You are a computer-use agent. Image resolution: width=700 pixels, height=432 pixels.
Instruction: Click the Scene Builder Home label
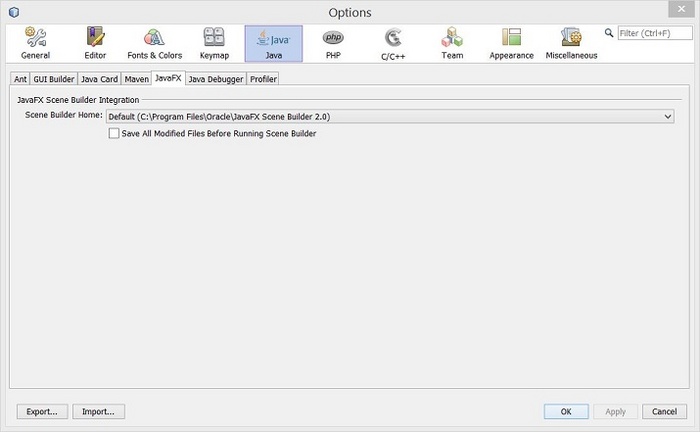[x=64, y=115]
